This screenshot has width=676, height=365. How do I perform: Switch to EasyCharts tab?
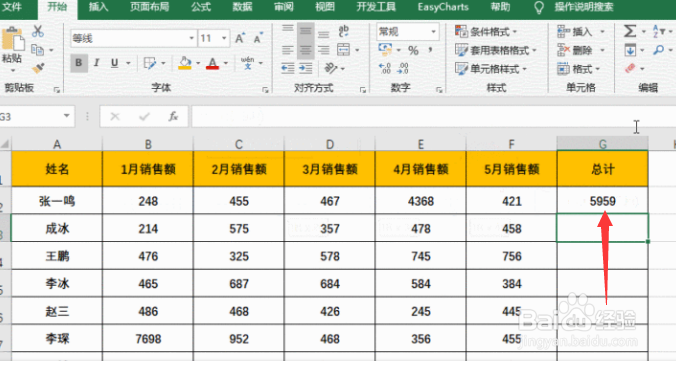[443, 7]
